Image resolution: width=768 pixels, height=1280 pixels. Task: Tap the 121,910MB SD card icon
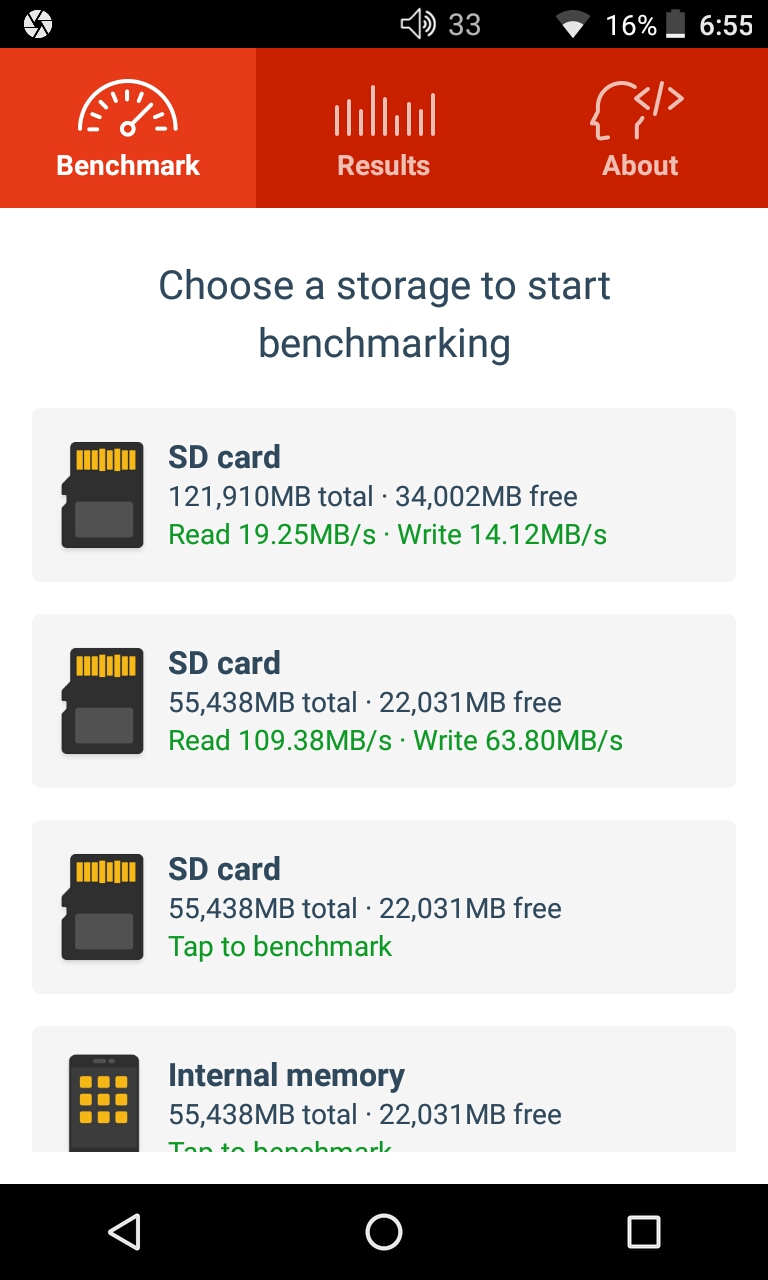click(x=102, y=495)
